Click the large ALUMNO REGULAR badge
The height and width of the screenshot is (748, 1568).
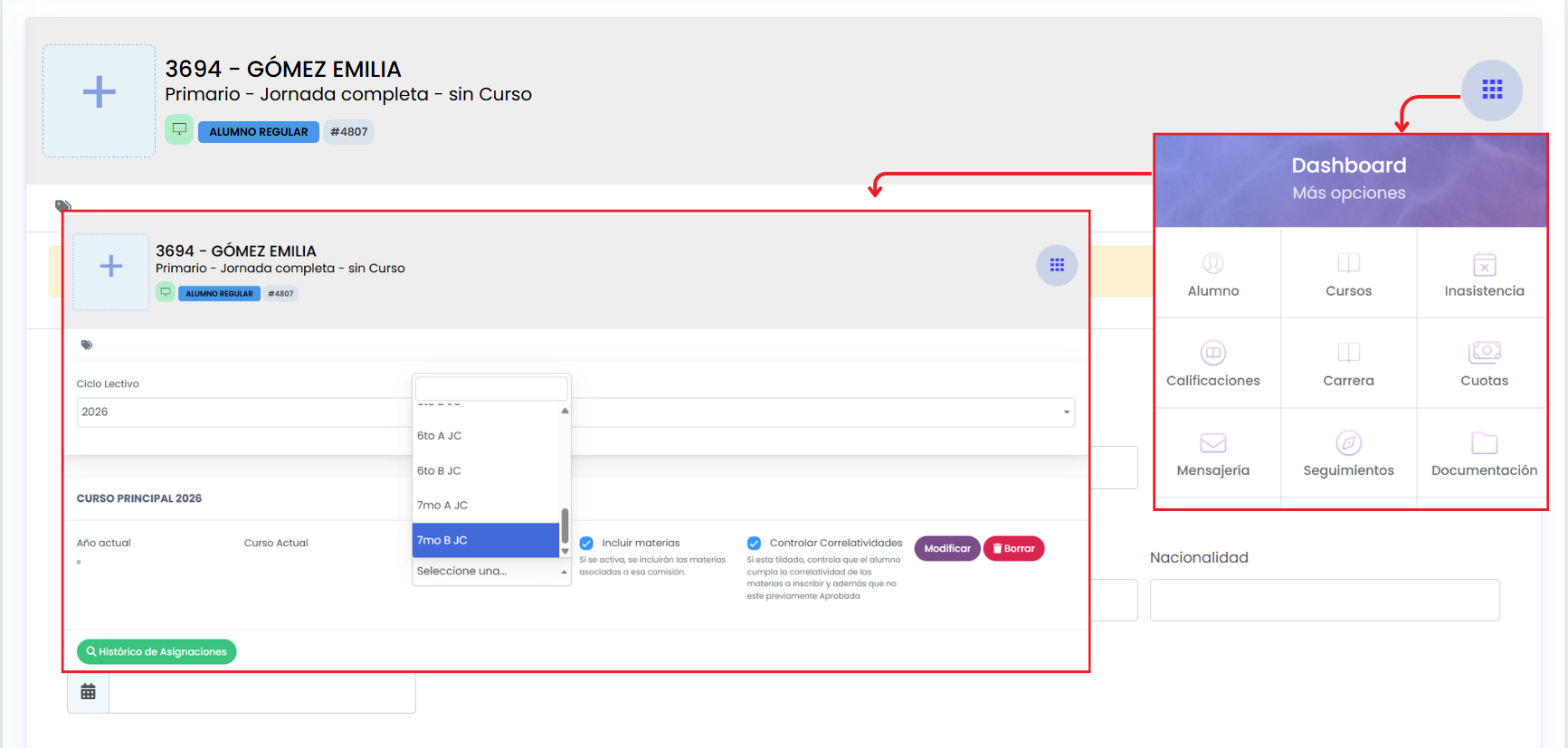(x=259, y=132)
